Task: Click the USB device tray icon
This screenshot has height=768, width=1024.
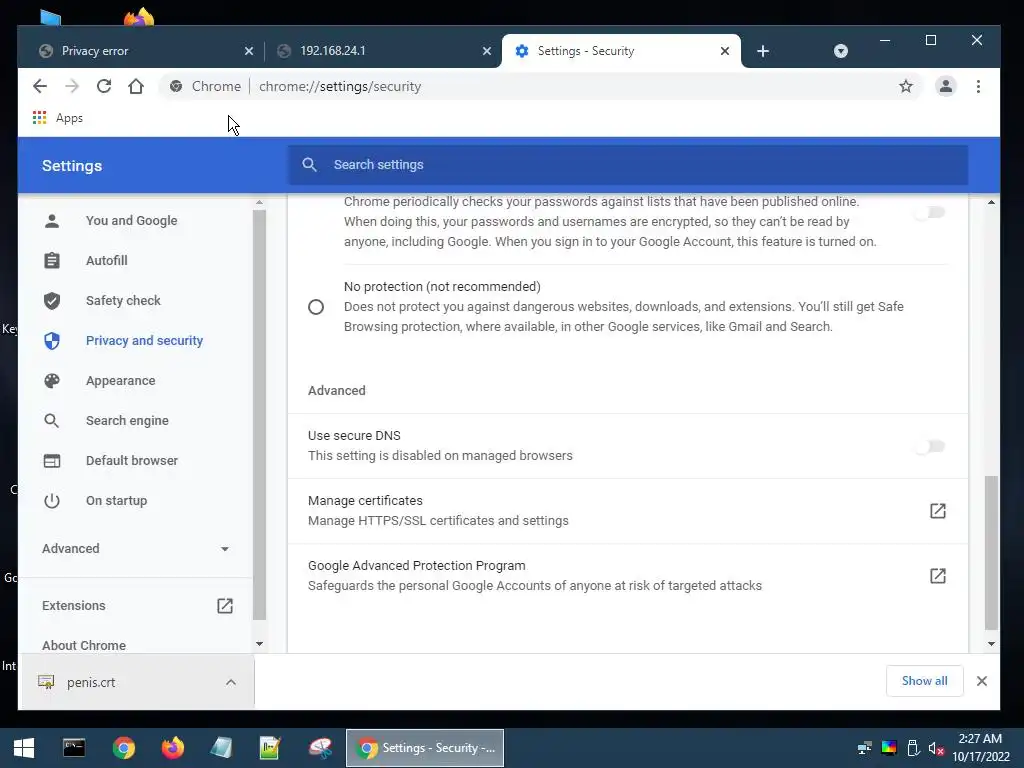Action: click(x=913, y=748)
